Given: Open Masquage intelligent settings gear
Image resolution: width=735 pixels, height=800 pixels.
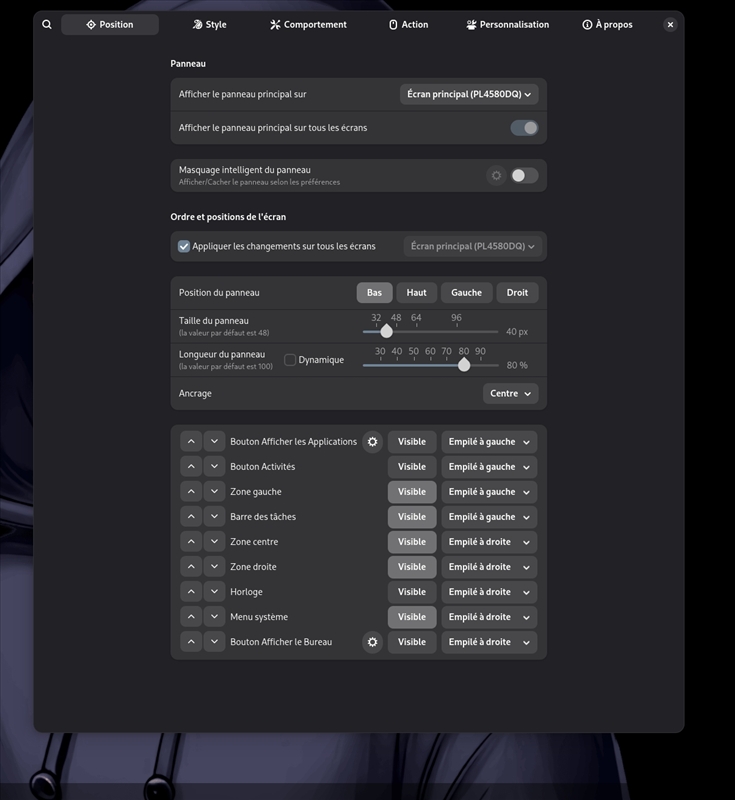Looking at the screenshot, I should (x=496, y=176).
